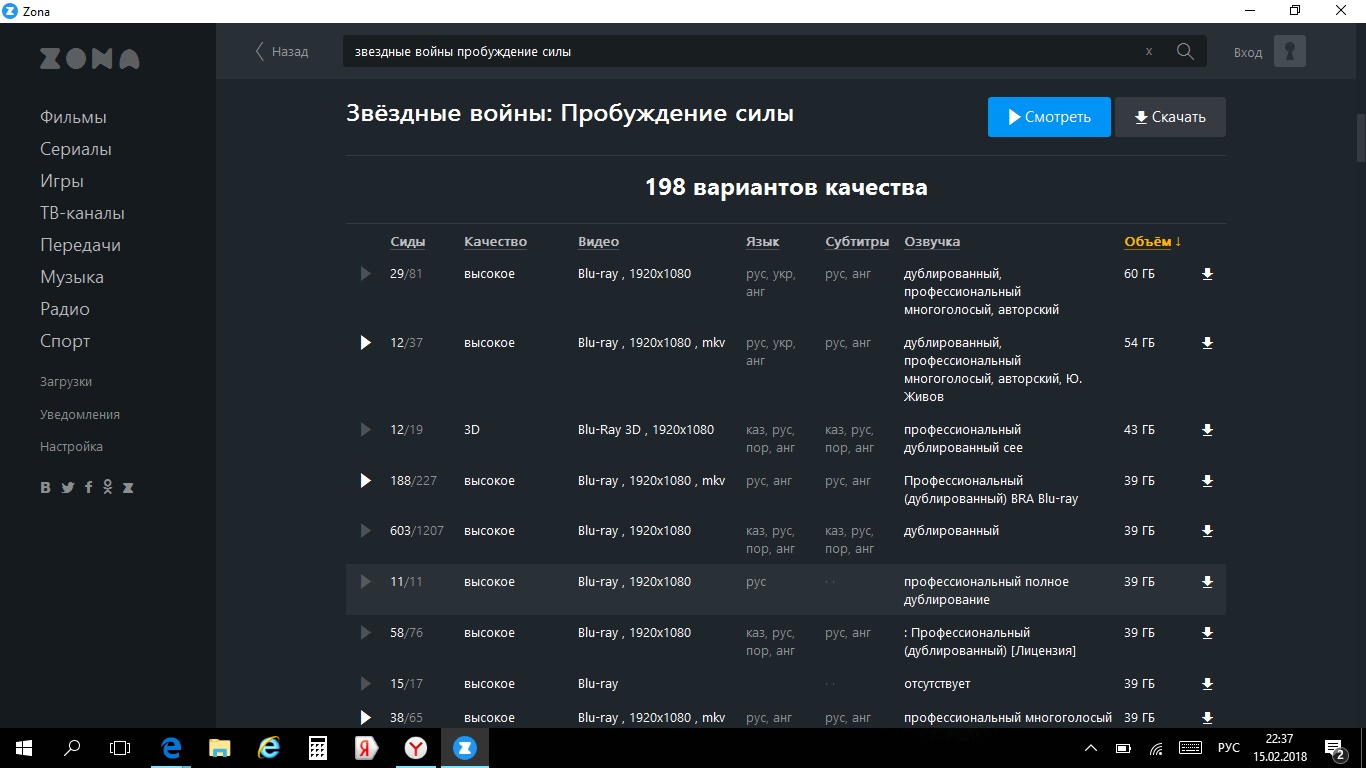Image resolution: width=1366 pixels, height=768 pixels.
Task: Go to Радио section
Action: click(65, 309)
